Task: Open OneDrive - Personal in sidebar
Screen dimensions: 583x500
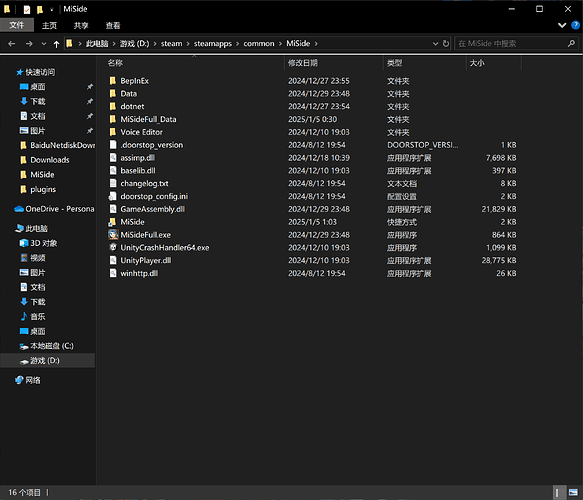Action: click(x=54, y=209)
